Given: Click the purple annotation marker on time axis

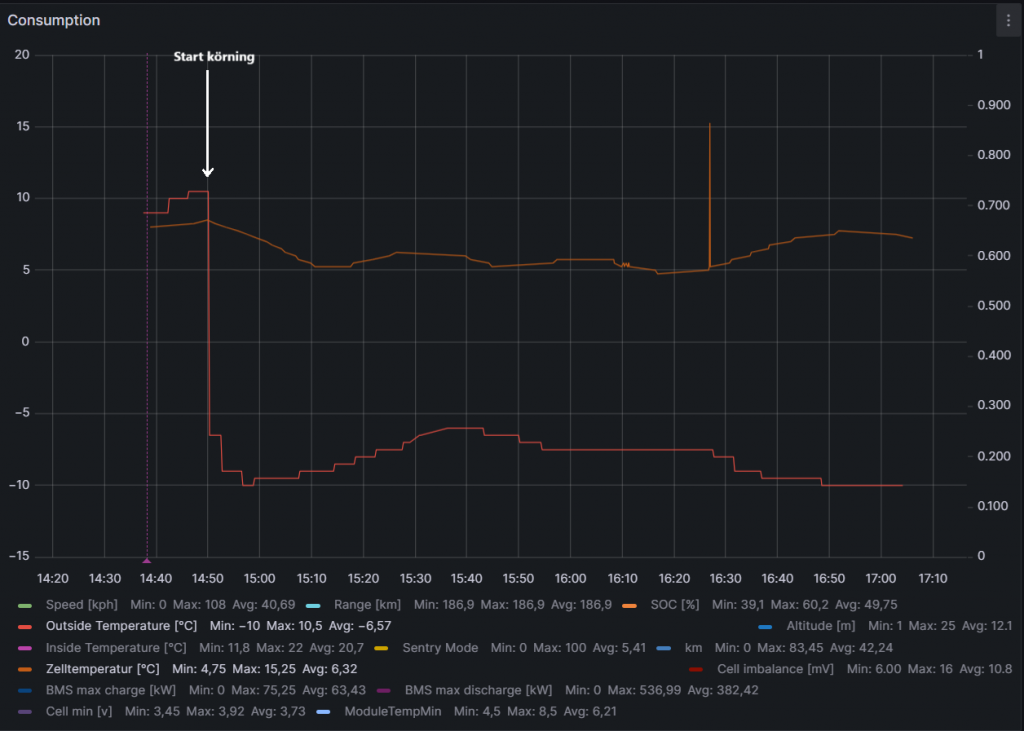Looking at the screenshot, I should pos(147,561).
